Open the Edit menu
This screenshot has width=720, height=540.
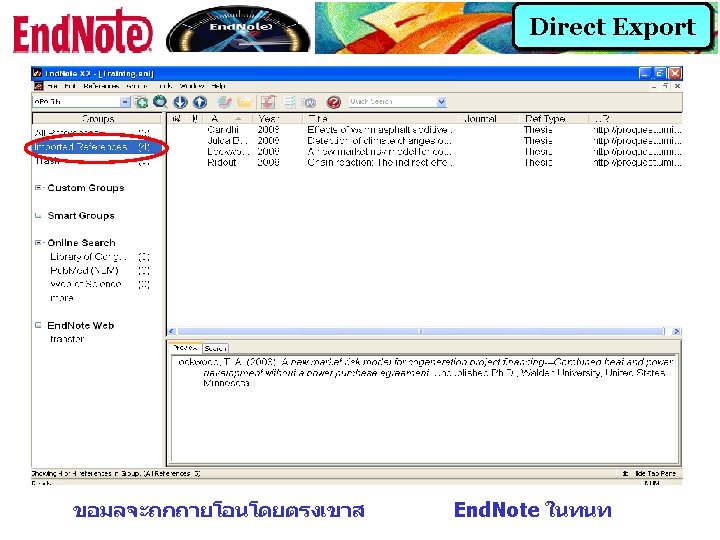(x=70, y=86)
